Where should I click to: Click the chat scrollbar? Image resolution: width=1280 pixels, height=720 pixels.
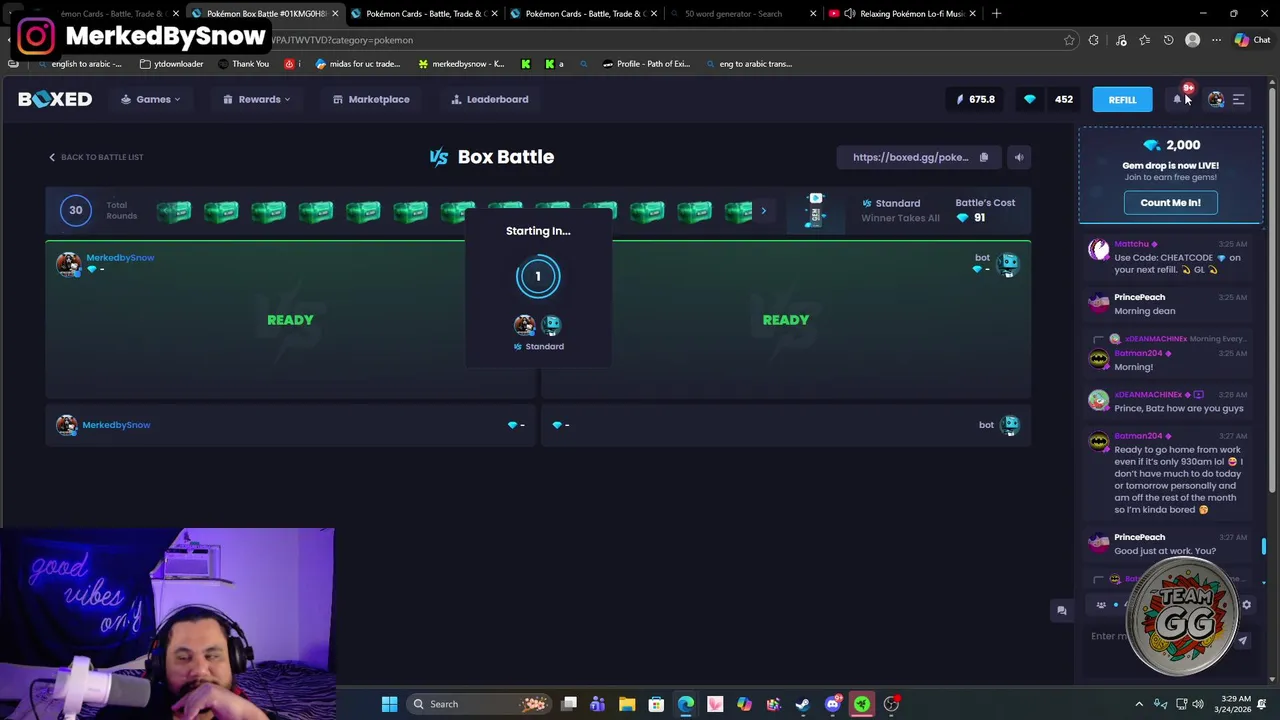click(1264, 546)
